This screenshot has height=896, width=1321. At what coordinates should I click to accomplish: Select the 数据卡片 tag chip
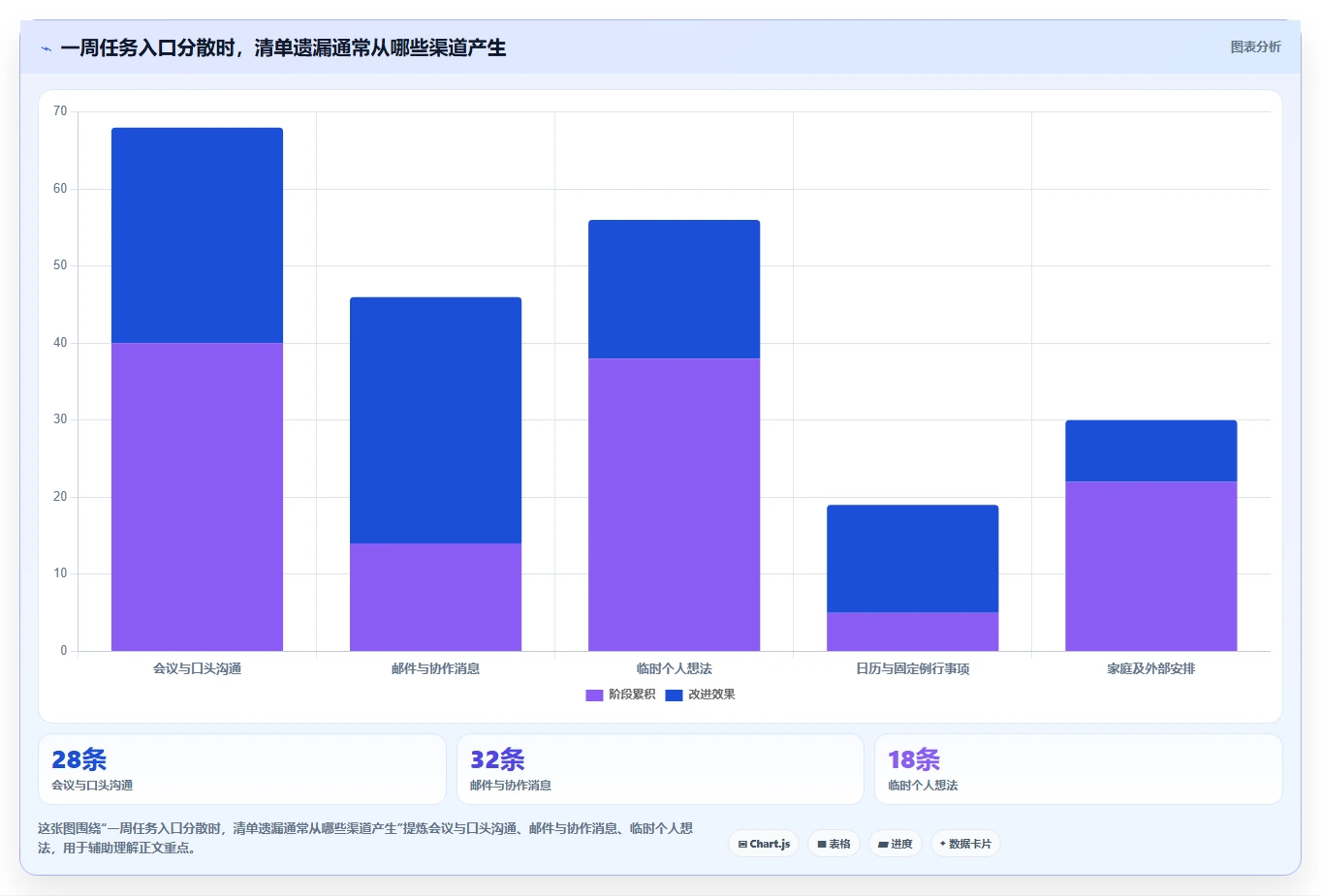tap(965, 844)
